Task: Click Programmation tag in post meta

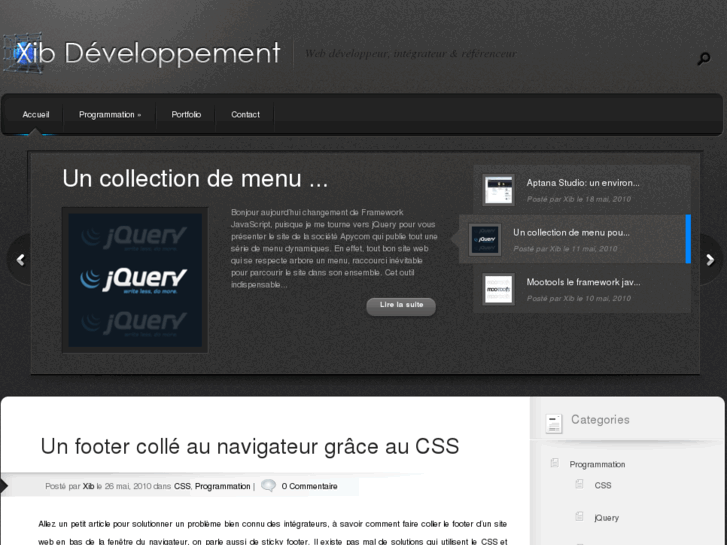Action: pos(223,486)
